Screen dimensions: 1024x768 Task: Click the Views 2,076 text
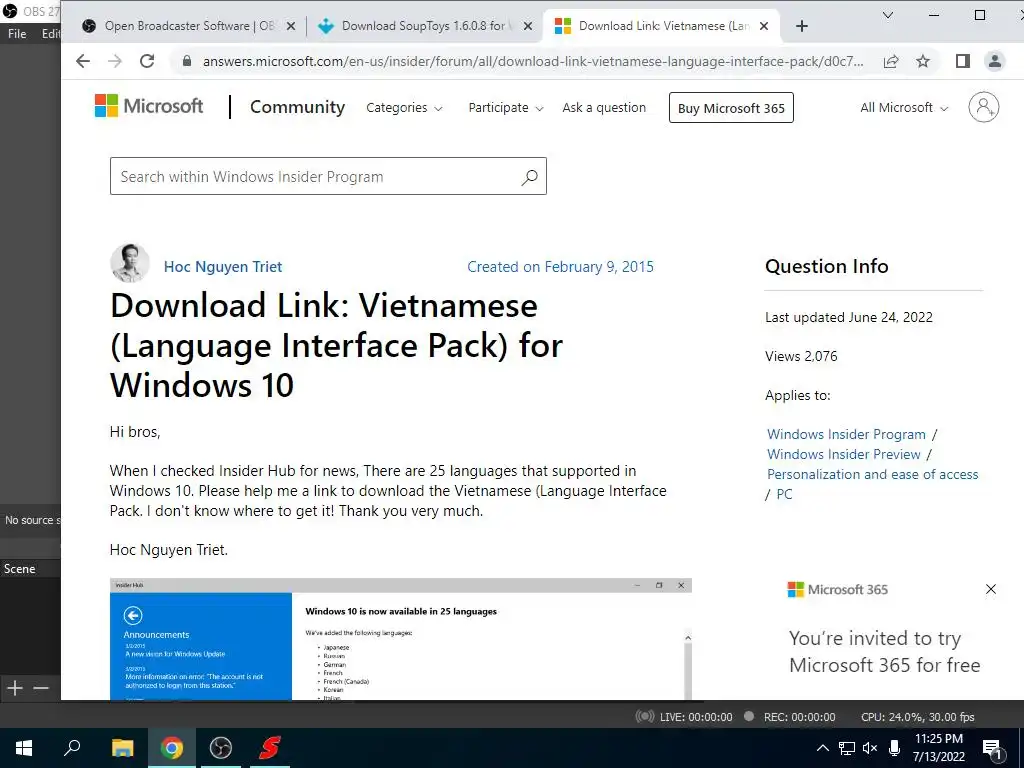[801, 357]
